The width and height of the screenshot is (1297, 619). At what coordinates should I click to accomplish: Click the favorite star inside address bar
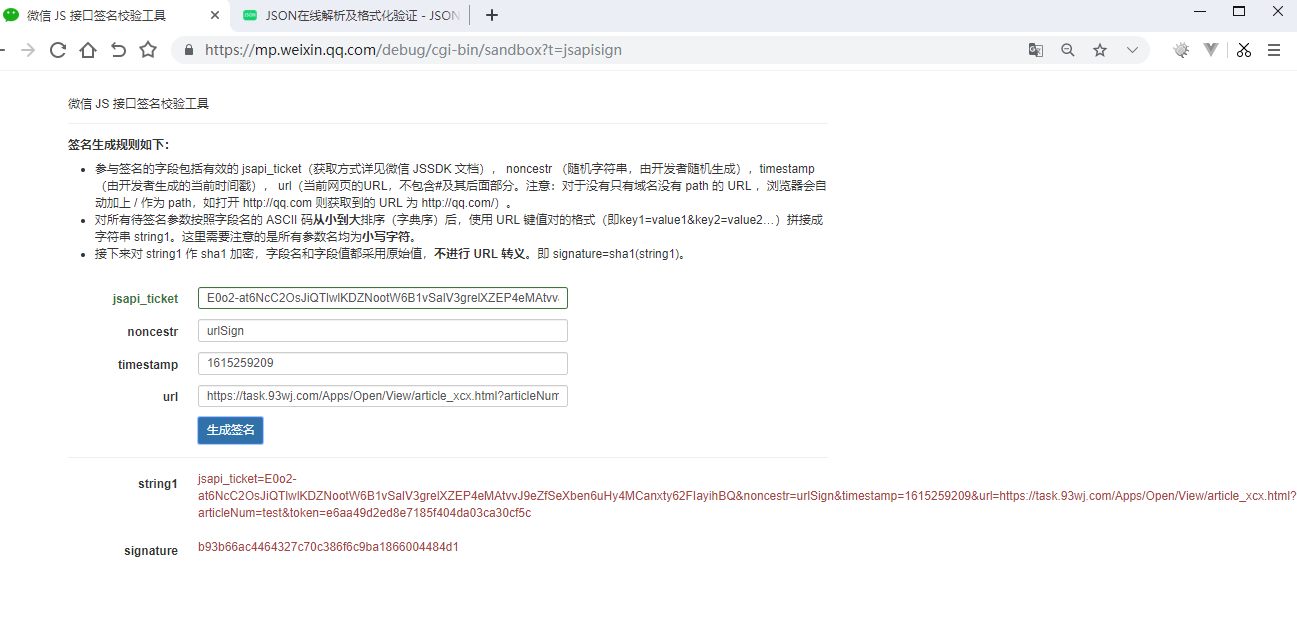click(x=1100, y=50)
